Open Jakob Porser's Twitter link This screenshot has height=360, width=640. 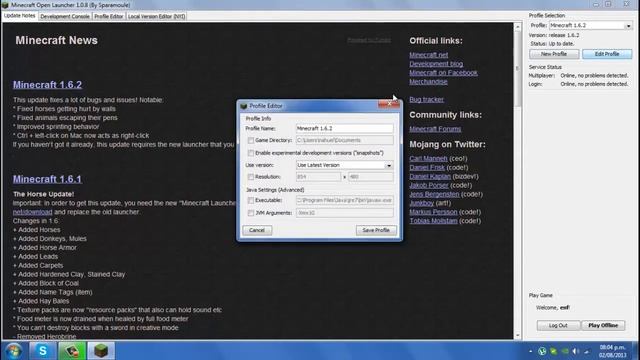tap(429, 185)
